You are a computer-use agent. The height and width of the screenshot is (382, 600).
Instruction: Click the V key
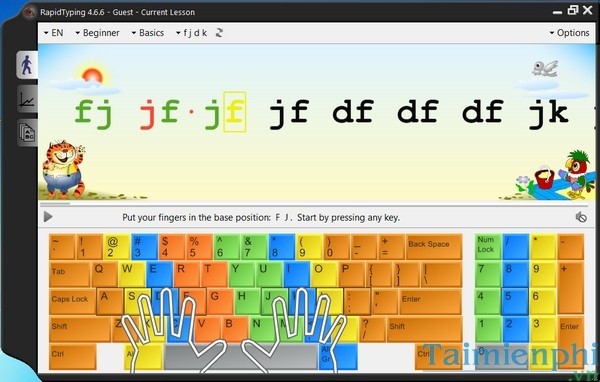207,329
